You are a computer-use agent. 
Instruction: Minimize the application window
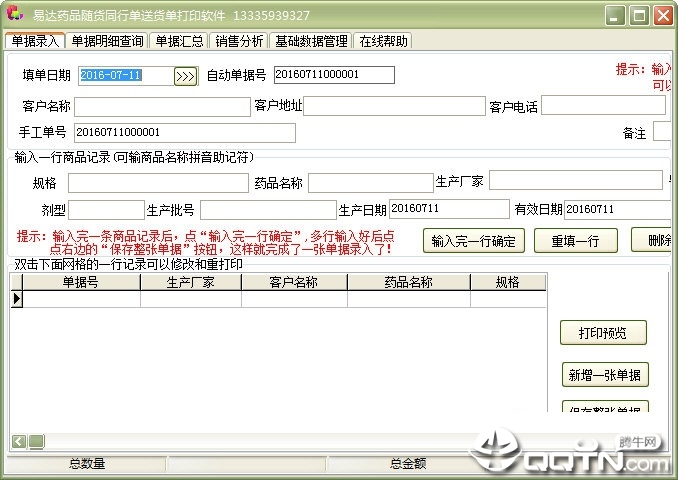click(x=614, y=16)
